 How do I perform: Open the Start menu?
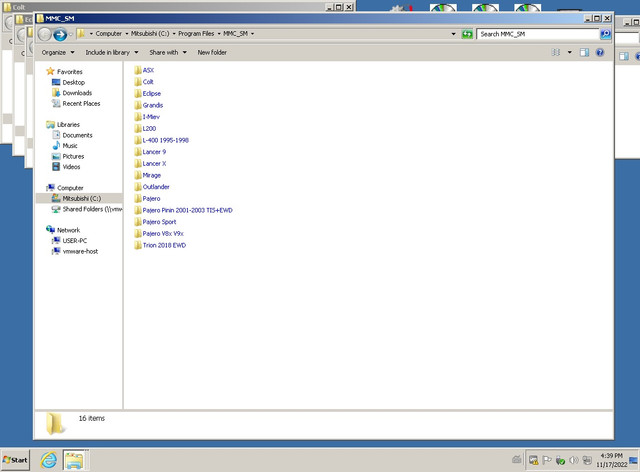click(16, 460)
